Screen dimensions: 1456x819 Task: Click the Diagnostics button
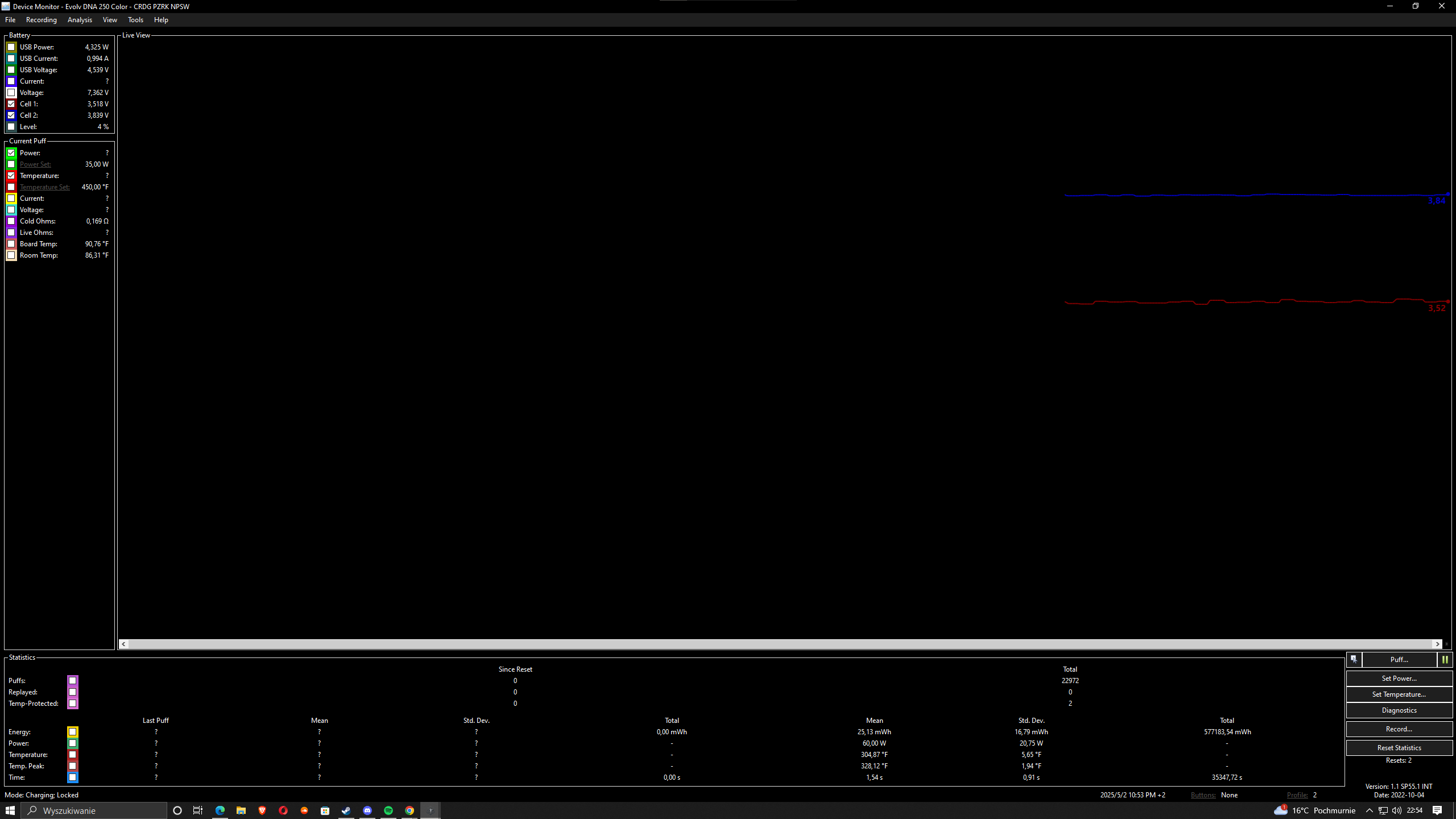(x=1399, y=710)
